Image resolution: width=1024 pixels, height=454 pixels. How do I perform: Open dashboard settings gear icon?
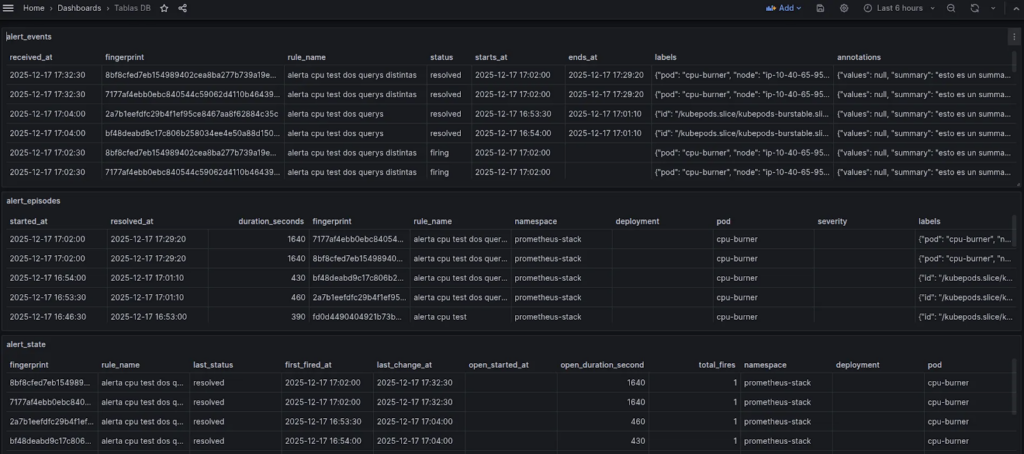[x=844, y=8]
